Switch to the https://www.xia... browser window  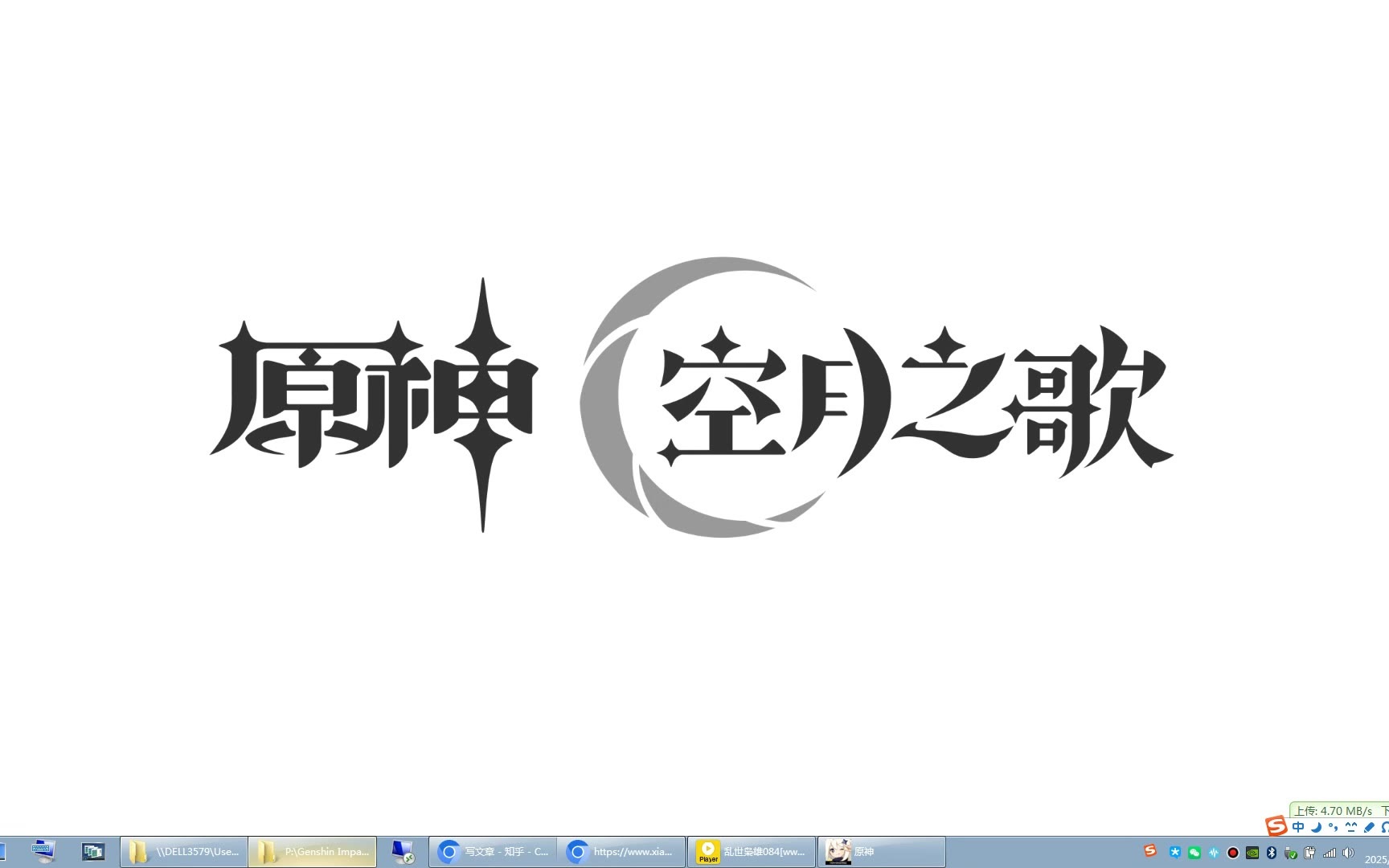click(x=621, y=852)
